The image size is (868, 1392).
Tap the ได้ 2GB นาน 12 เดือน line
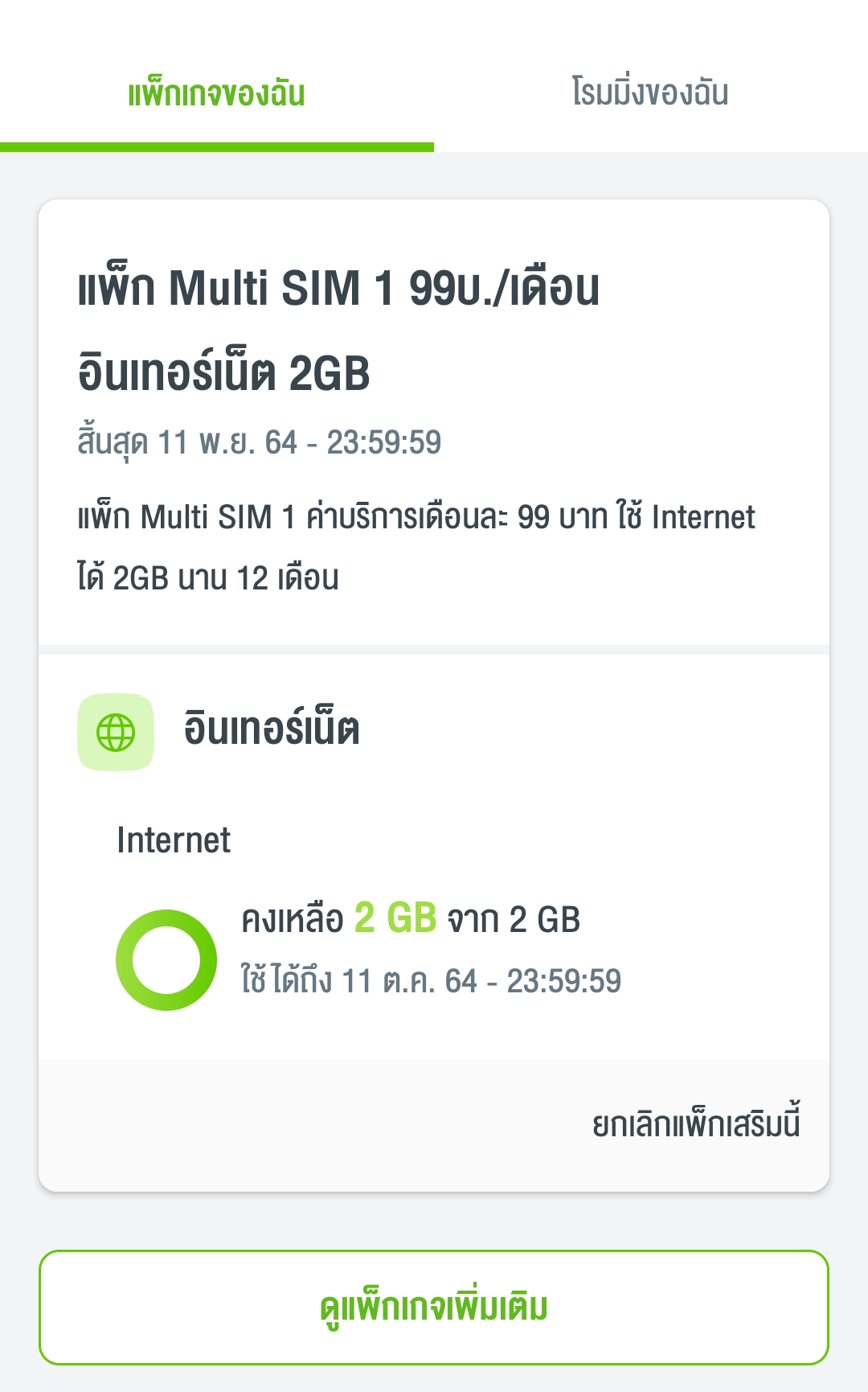(208, 578)
